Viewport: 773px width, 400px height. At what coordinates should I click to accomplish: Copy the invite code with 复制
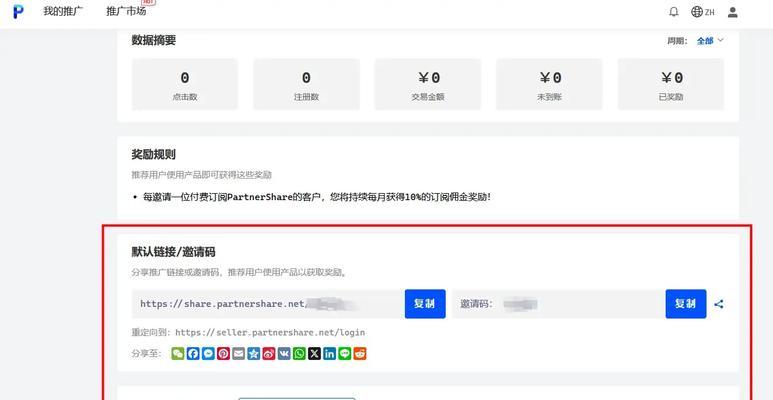[686, 304]
